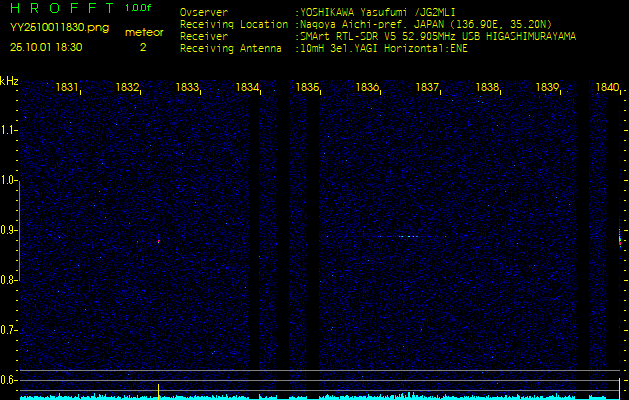The width and height of the screenshot is (629, 400).
Task: Click the Receiver field label
Action: pyautogui.click(x=204, y=37)
